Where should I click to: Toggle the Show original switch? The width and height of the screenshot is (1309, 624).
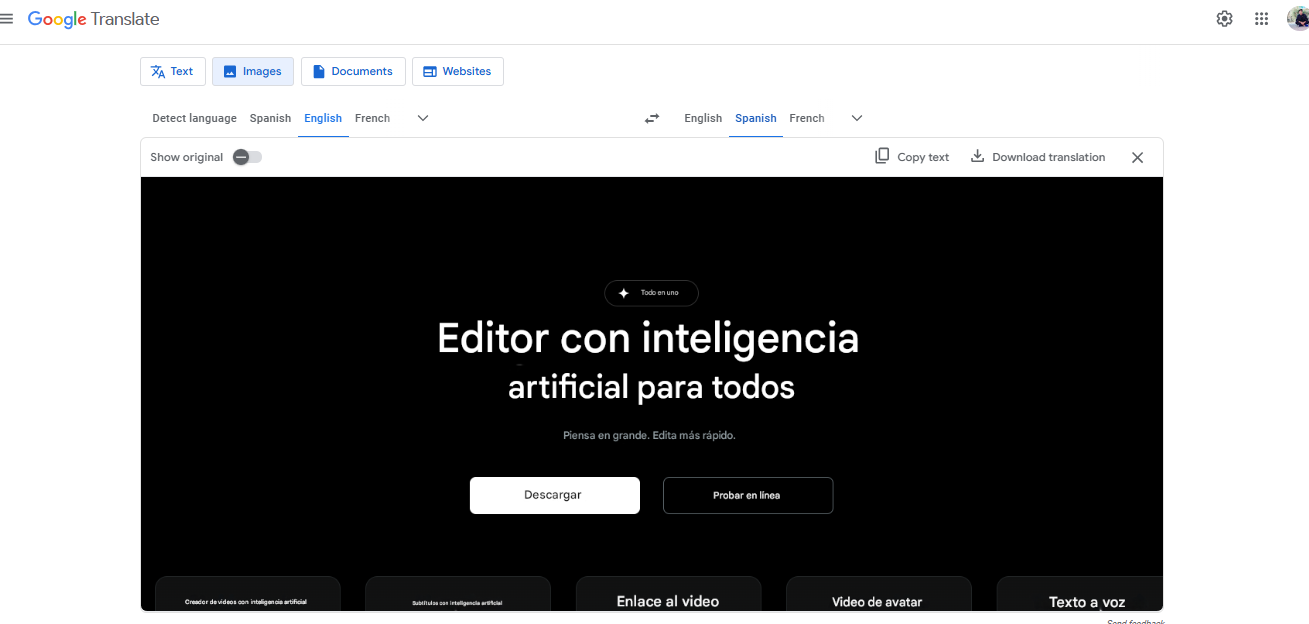point(247,157)
